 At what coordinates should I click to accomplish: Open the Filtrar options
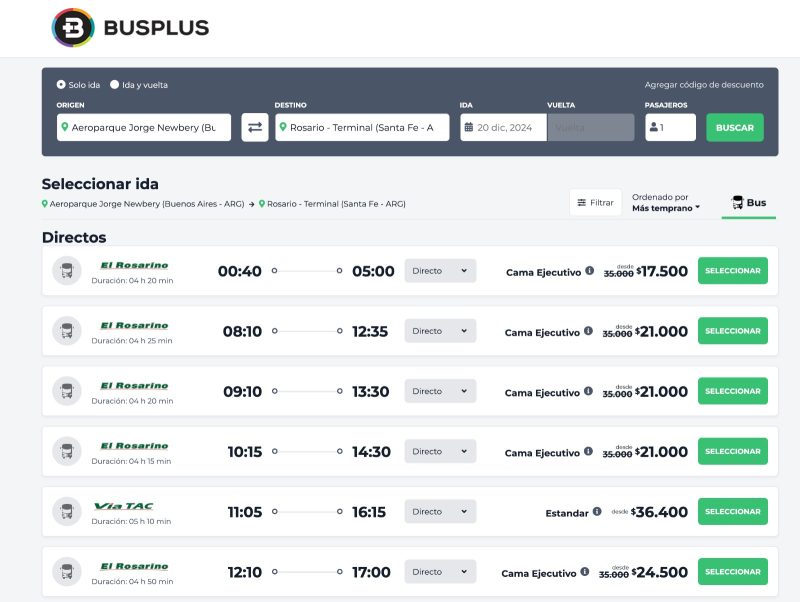point(594,203)
